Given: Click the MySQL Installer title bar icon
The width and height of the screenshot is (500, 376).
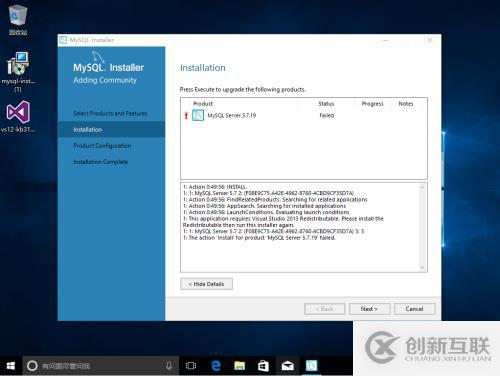Looking at the screenshot, I should tap(63, 40).
